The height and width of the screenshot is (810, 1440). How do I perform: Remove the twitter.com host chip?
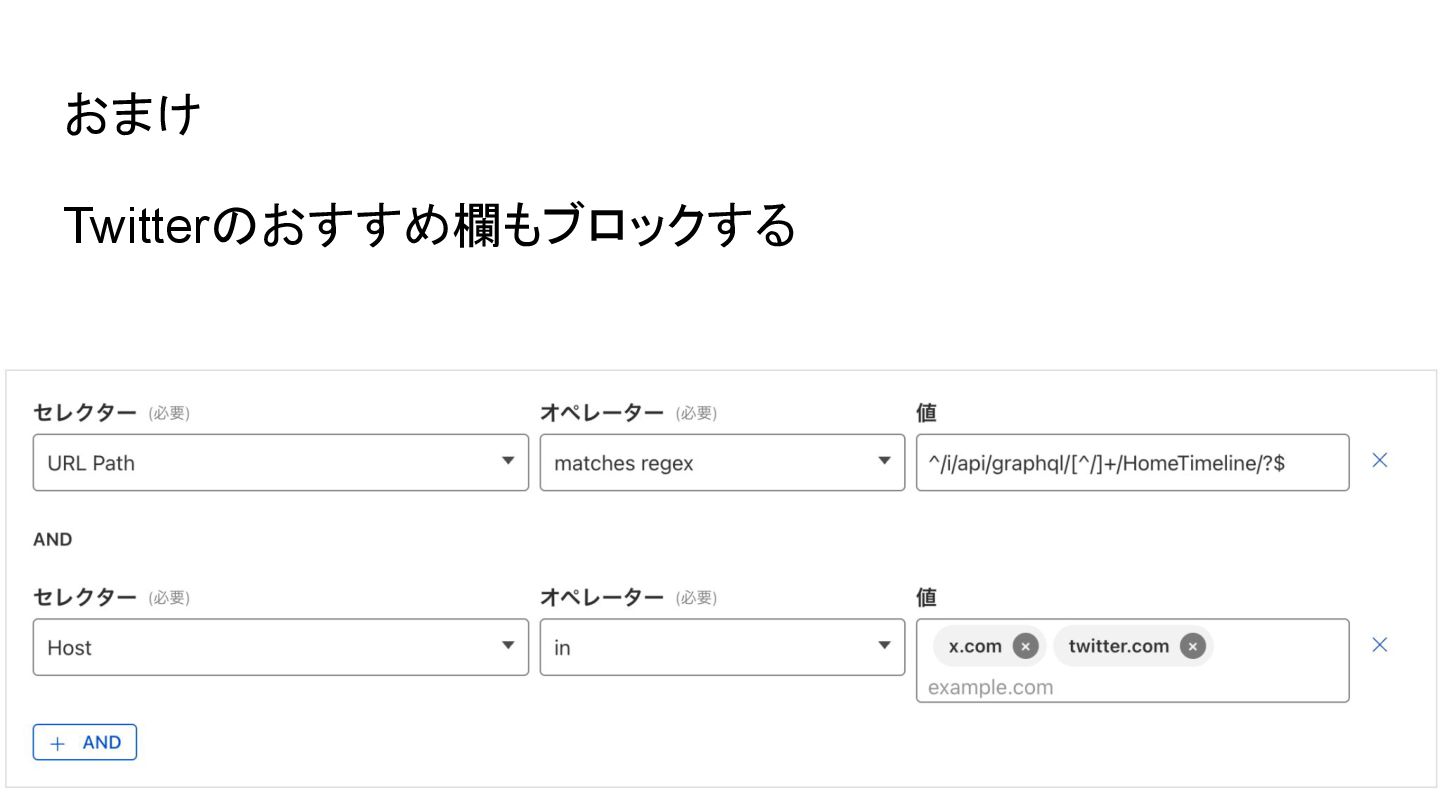pos(1192,646)
